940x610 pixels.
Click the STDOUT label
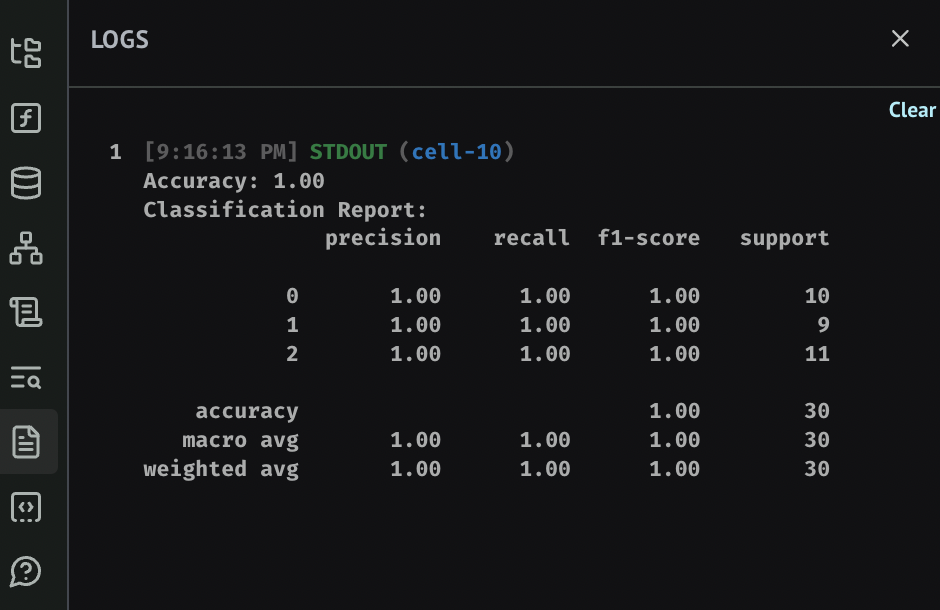[x=348, y=152]
